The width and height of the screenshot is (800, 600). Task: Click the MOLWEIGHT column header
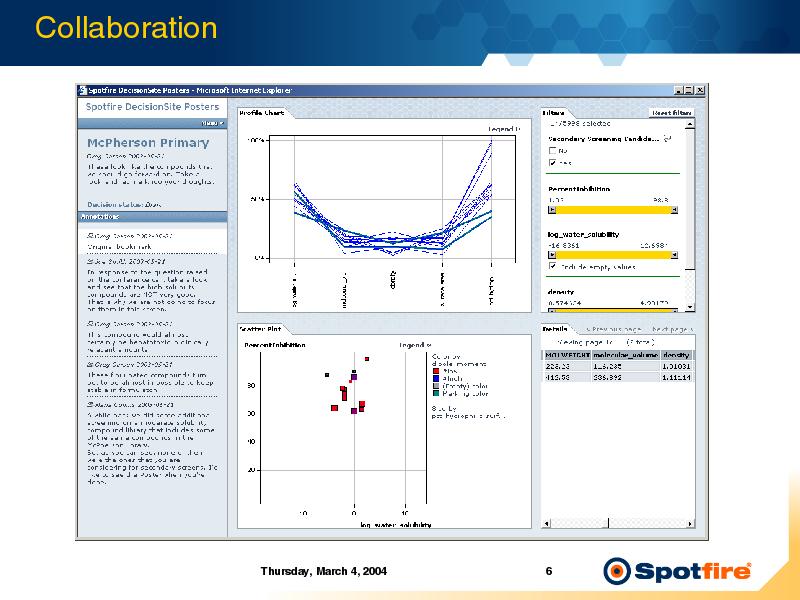(x=567, y=355)
